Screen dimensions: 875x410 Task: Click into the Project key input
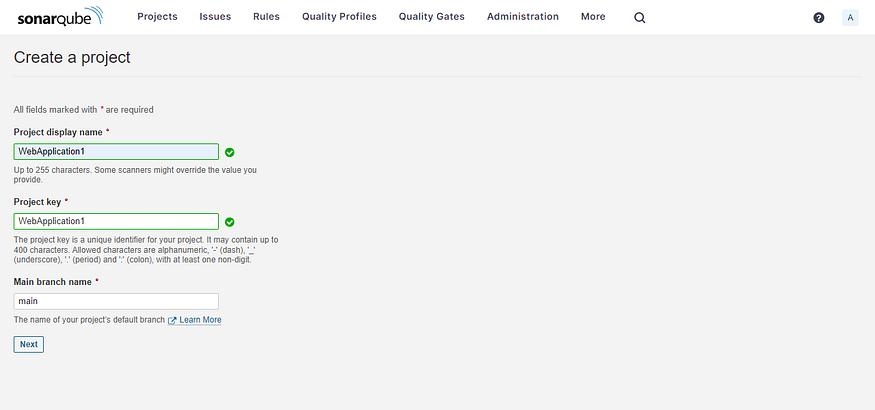[x=116, y=222]
